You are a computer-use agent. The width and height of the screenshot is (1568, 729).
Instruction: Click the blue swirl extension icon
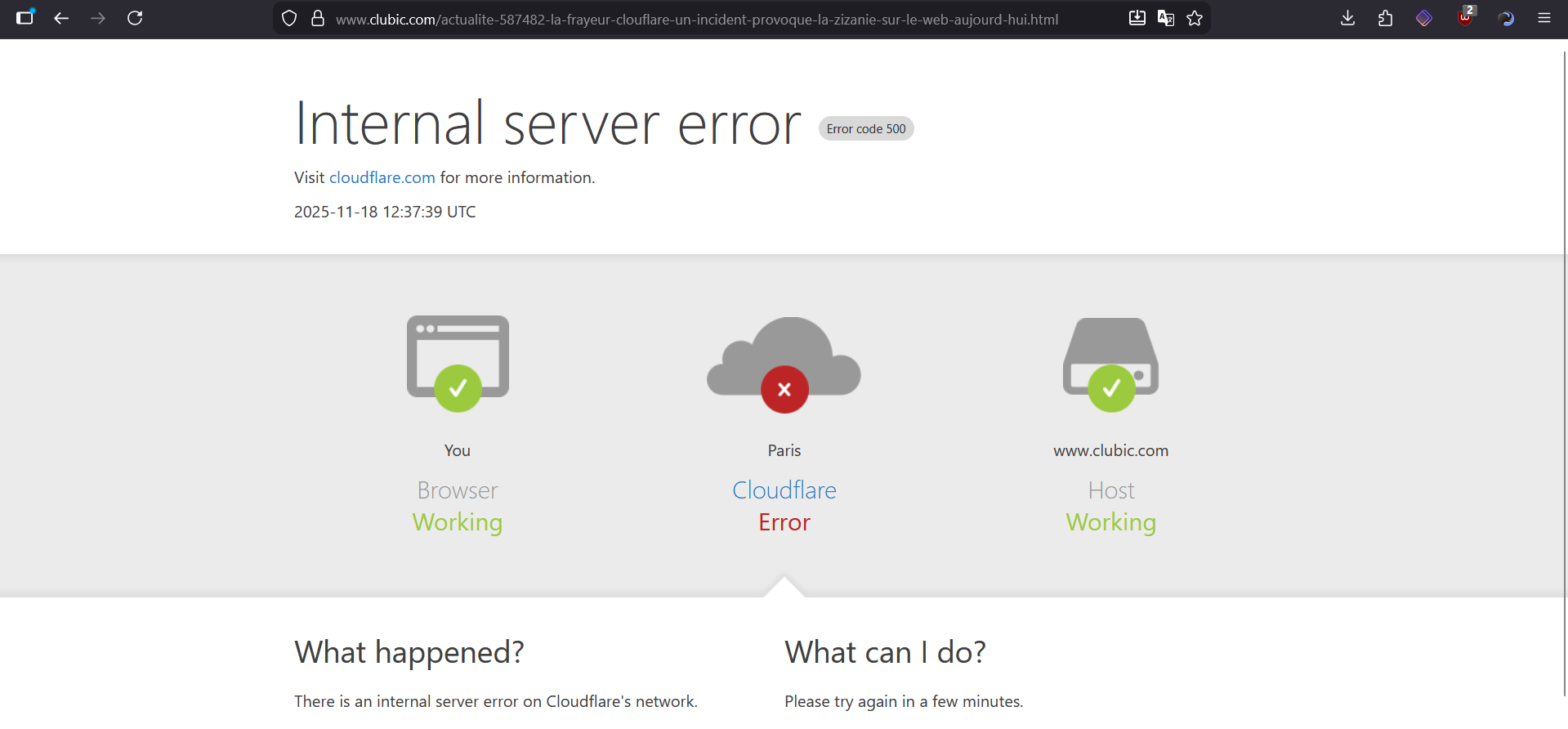pyautogui.click(x=1506, y=18)
